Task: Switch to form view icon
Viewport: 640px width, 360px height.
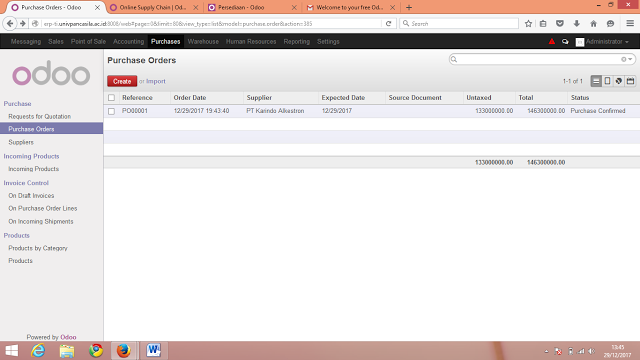Action: pyautogui.click(x=607, y=81)
